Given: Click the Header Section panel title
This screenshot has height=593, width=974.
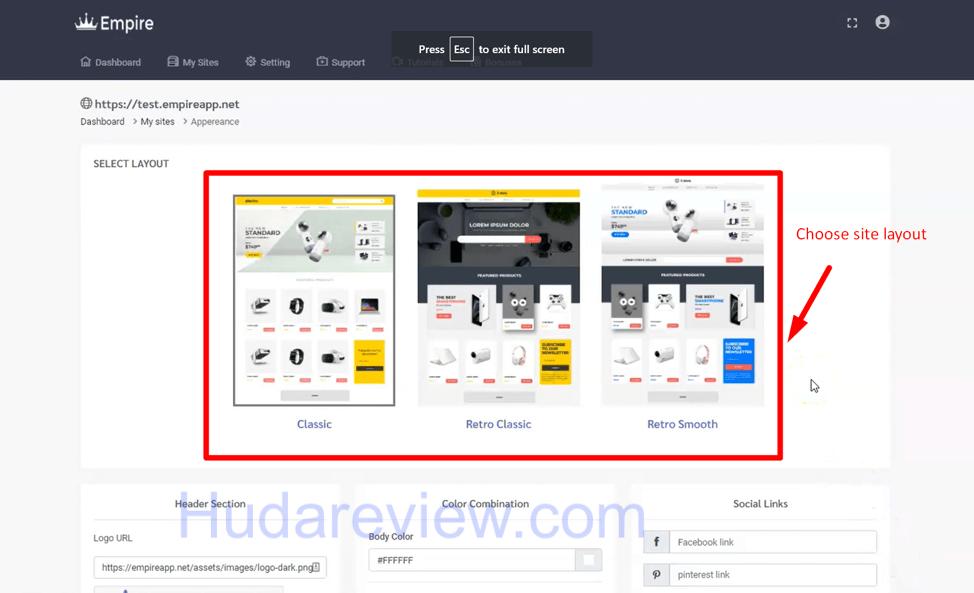Looking at the screenshot, I should coord(210,504).
